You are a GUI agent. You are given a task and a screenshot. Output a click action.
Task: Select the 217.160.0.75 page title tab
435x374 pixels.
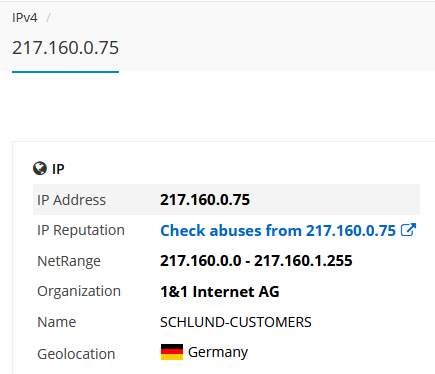tap(65, 48)
